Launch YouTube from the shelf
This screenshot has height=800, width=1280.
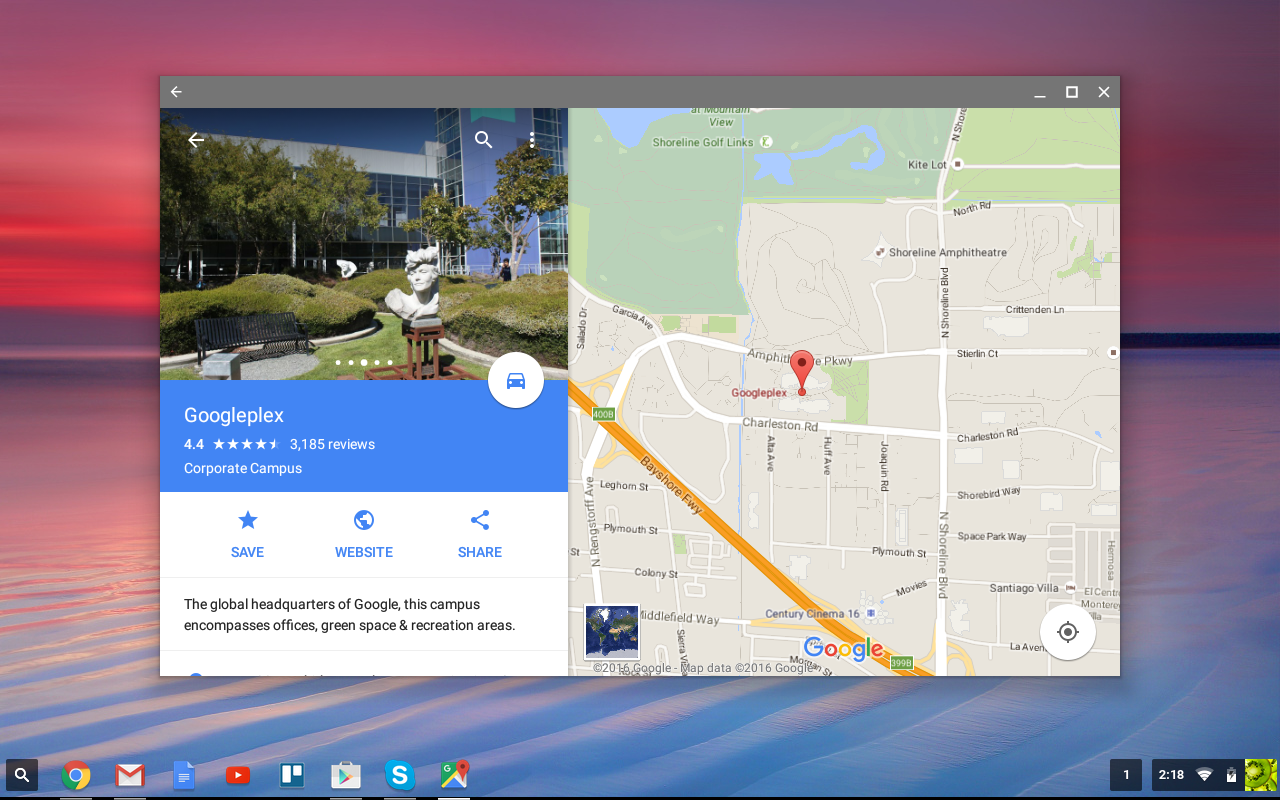tap(238, 775)
